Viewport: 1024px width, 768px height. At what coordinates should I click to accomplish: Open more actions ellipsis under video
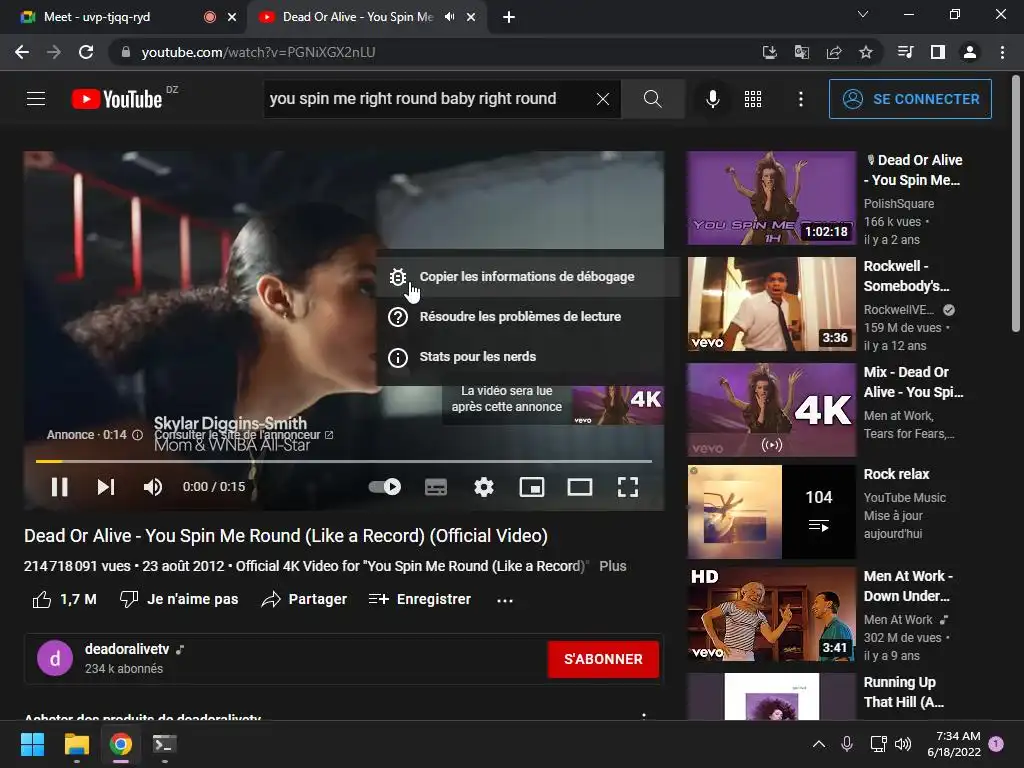[505, 600]
